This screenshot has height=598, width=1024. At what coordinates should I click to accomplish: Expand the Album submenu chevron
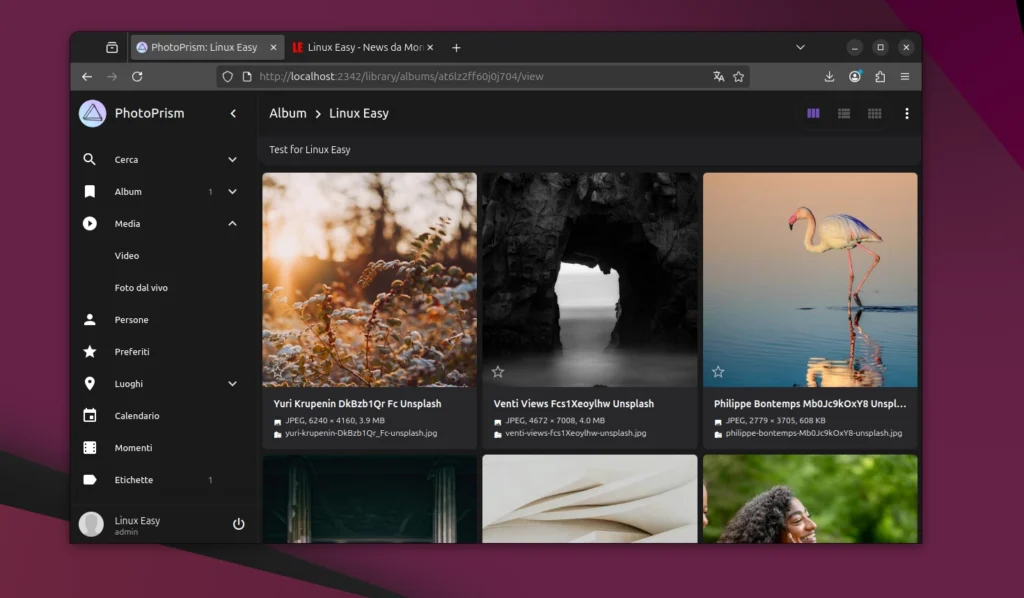pyautogui.click(x=232, y=192)
